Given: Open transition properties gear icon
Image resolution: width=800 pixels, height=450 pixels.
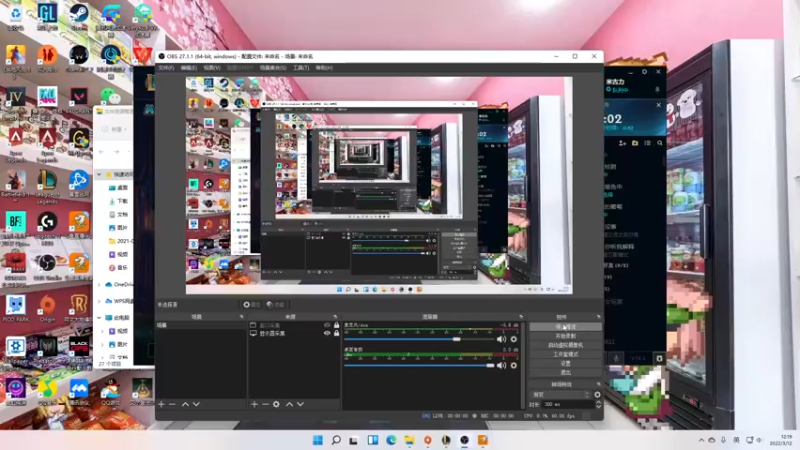Looking at the screenshot, I should click(x=597, y=394).
